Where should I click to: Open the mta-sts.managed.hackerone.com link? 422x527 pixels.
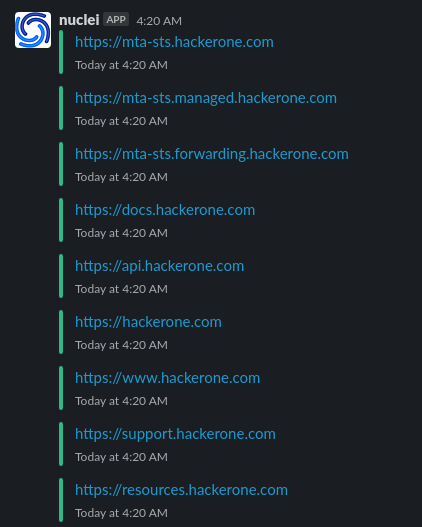click(206, 98)
